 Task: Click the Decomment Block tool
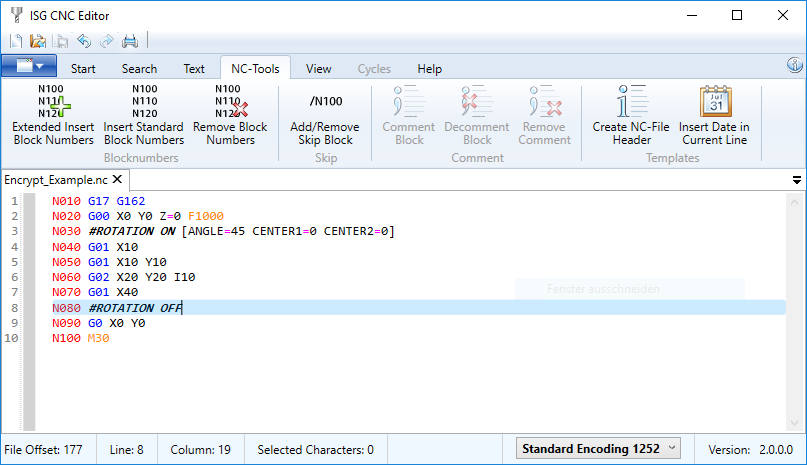point(477,115)
